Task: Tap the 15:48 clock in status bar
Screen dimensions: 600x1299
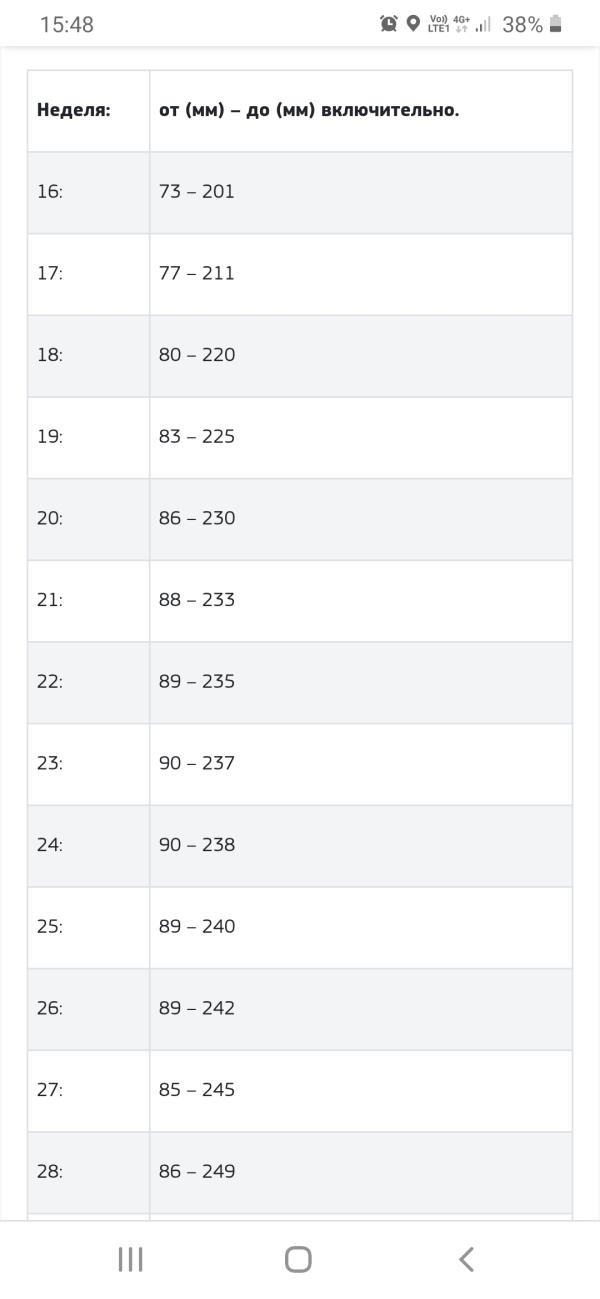Action: click(67, 25)
